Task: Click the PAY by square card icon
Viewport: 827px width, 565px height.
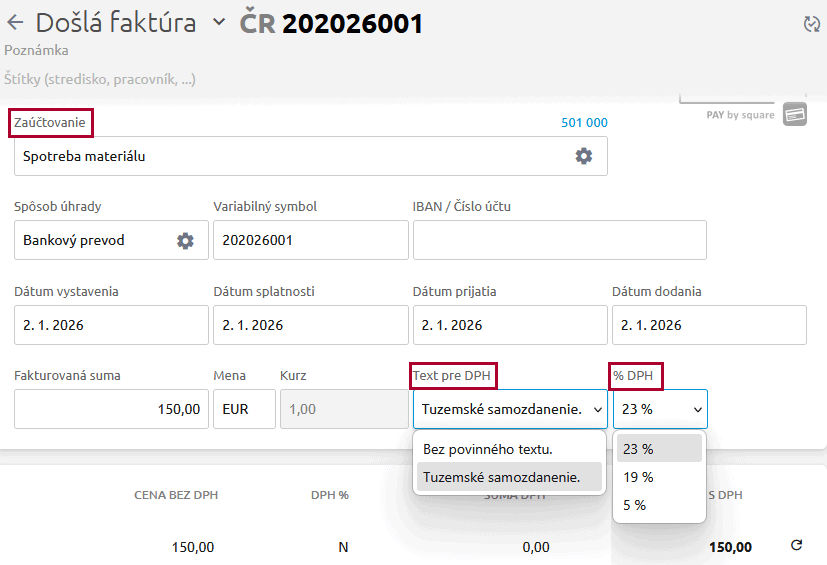Action: coord(794,114)
